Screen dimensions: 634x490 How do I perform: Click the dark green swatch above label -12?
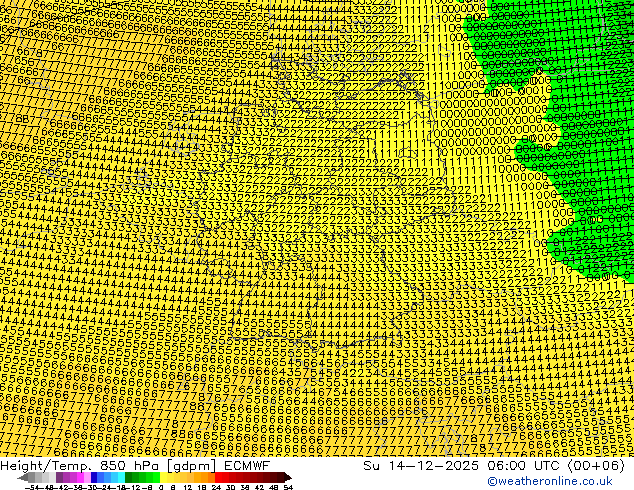click(129, 477)
